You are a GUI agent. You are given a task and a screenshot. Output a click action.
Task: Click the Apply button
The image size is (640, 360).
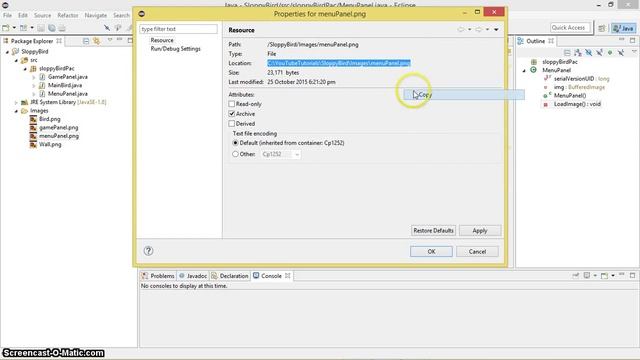point(480,231)
